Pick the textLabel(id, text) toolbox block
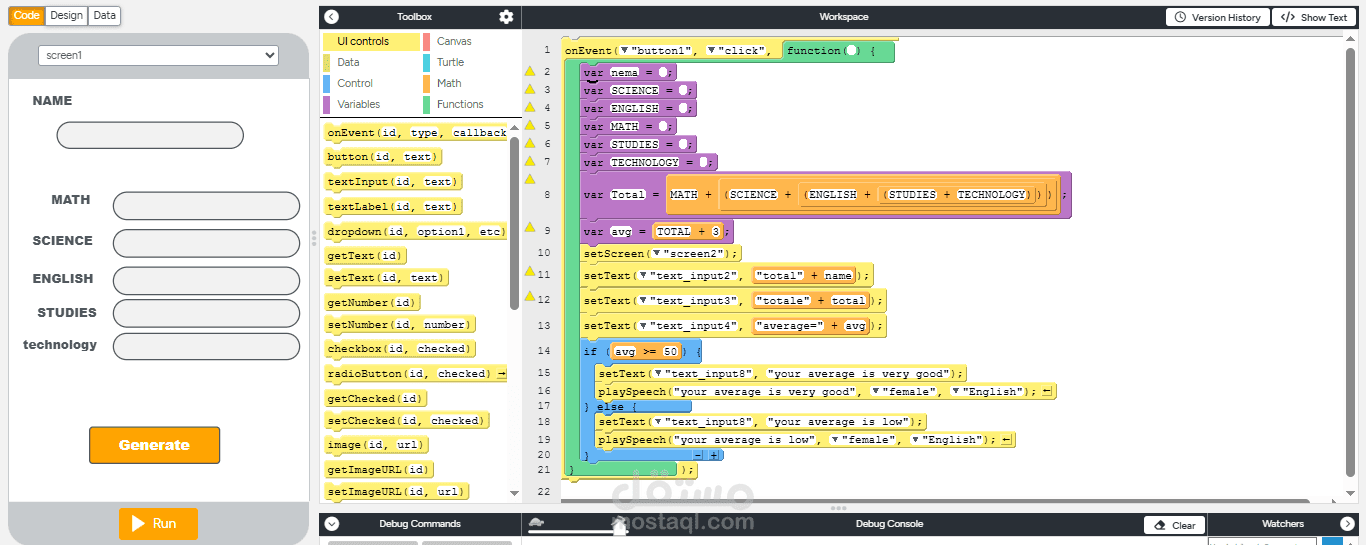Viewport: 1366px width, 545px height. pyautogui.click(x=392, y=207)
